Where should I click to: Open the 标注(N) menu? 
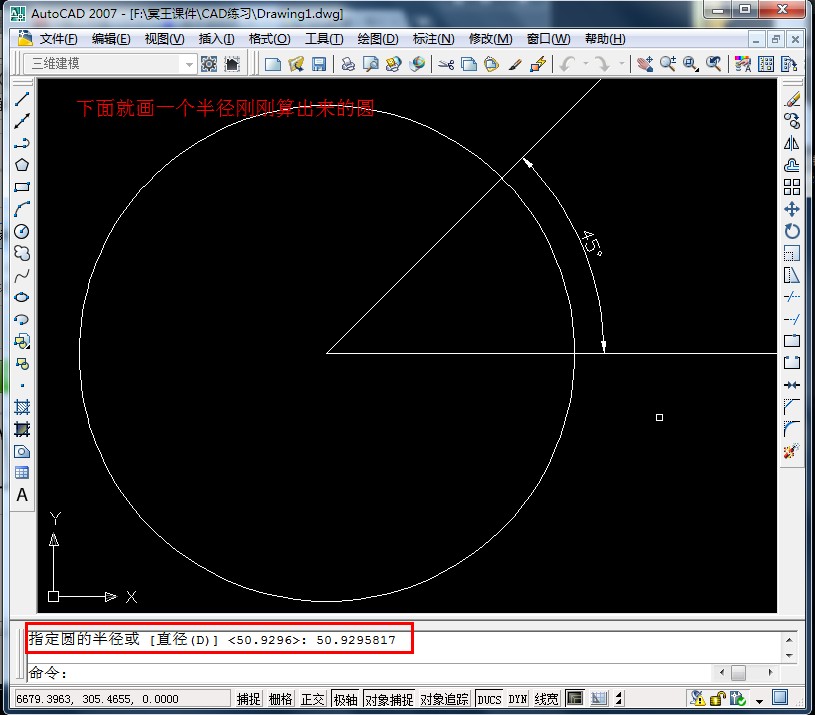tap(433, 39)
